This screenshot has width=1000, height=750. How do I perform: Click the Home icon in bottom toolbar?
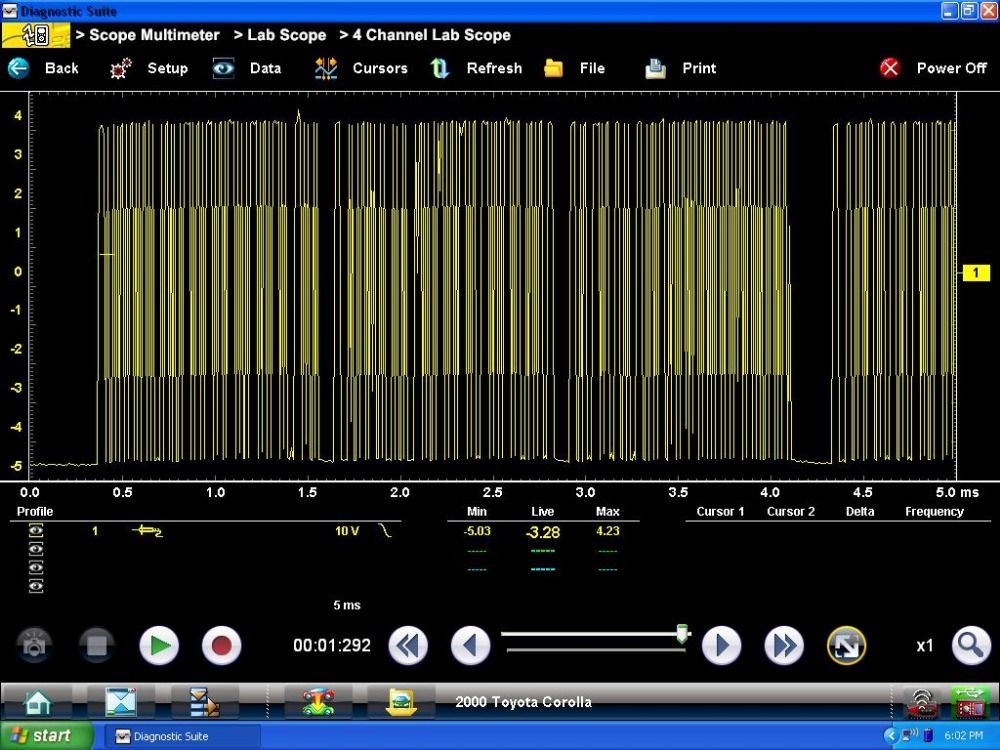pyautogui.click(x=37, y=702)
